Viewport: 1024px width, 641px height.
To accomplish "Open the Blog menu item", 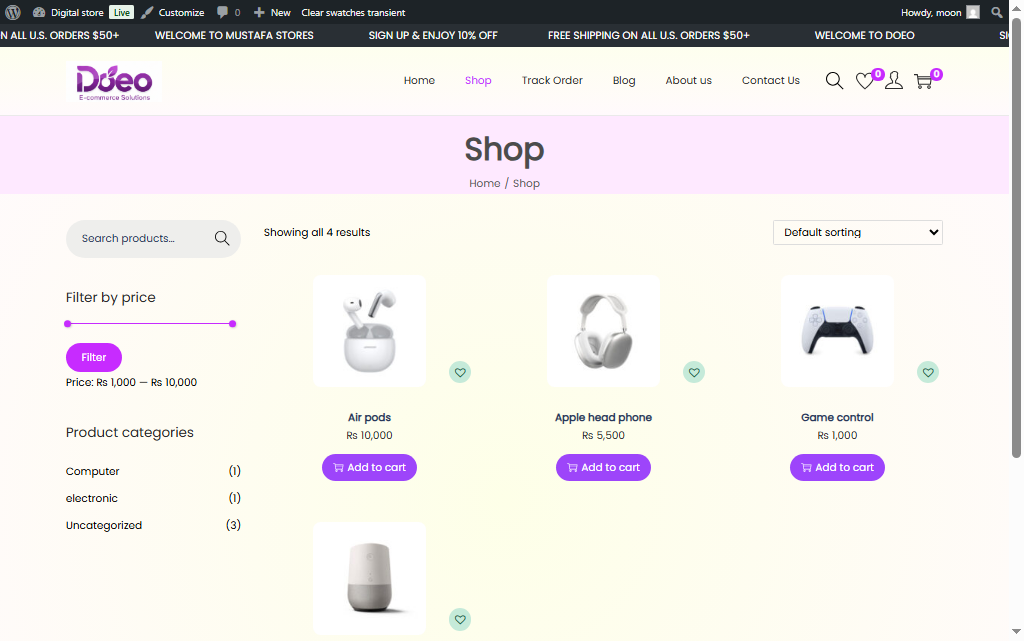I will (624, 80).
